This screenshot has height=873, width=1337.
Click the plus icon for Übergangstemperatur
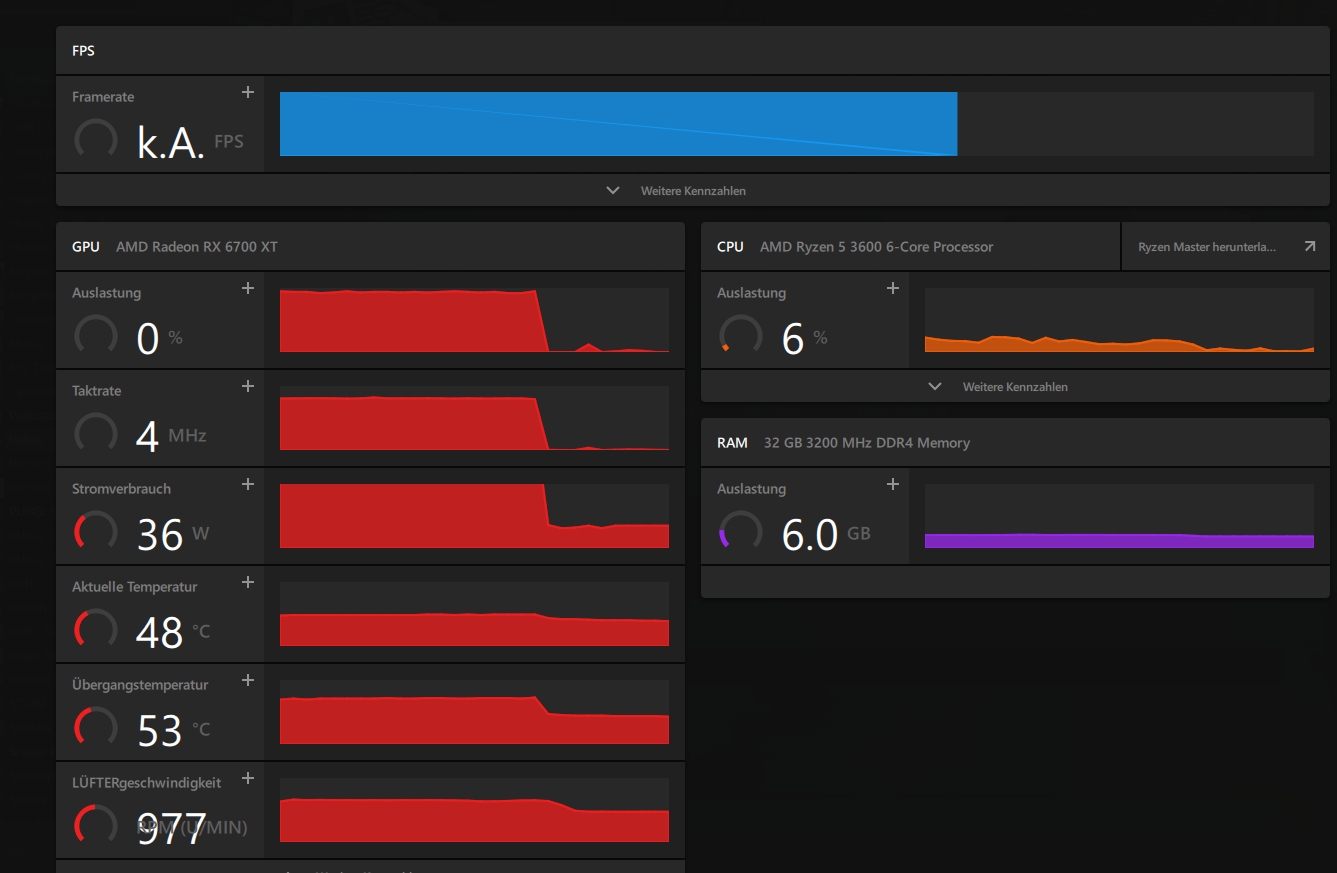[248, 681]
